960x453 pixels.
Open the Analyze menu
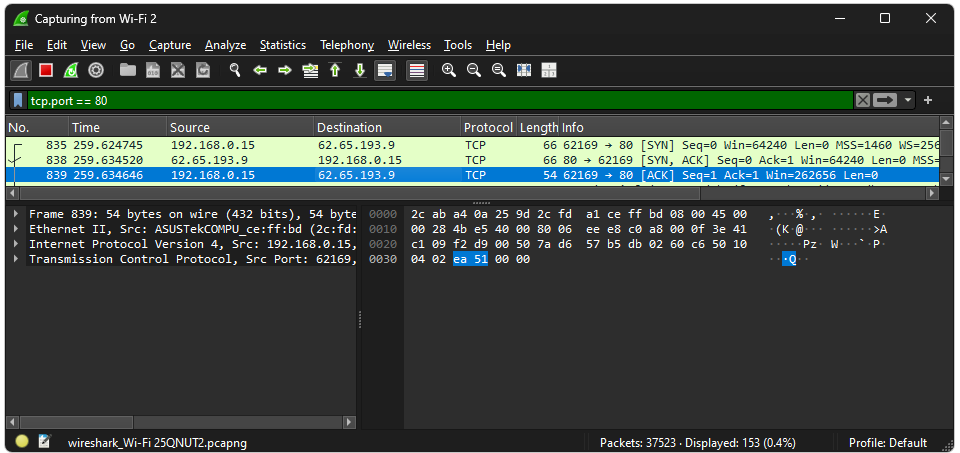(x=225, y=45)
